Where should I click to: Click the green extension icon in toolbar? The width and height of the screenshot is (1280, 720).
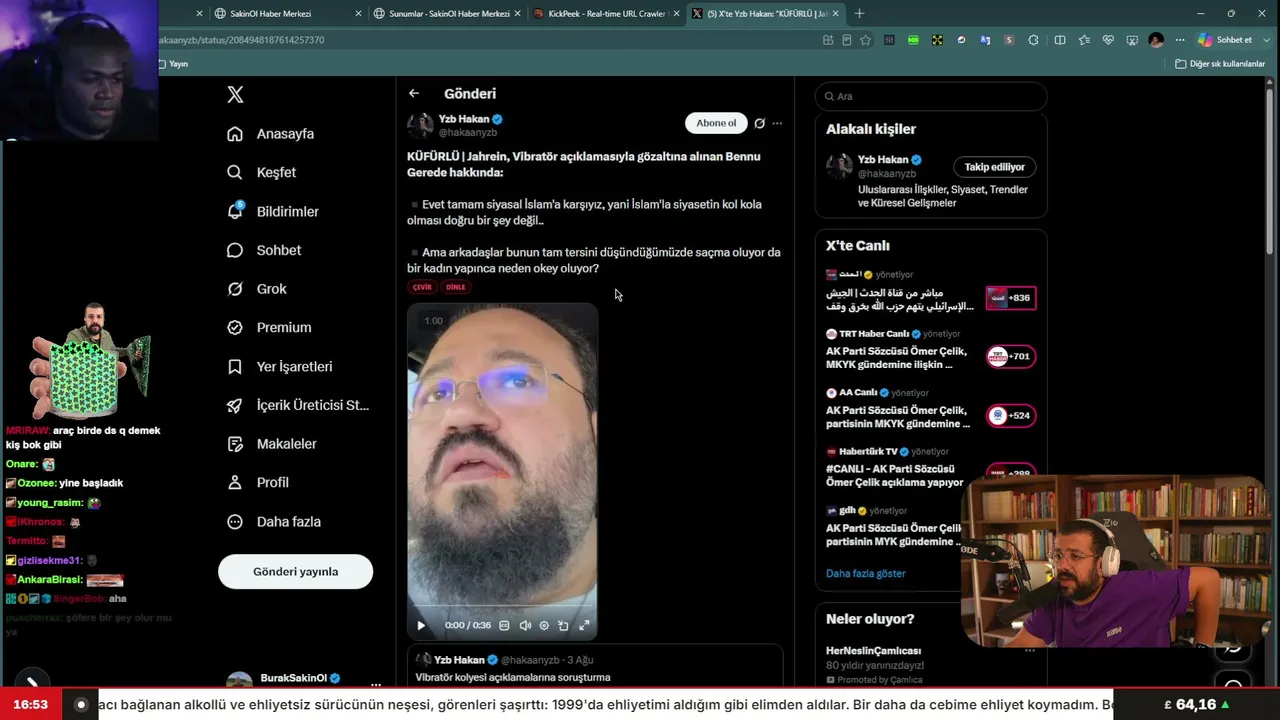pos(913,40)
